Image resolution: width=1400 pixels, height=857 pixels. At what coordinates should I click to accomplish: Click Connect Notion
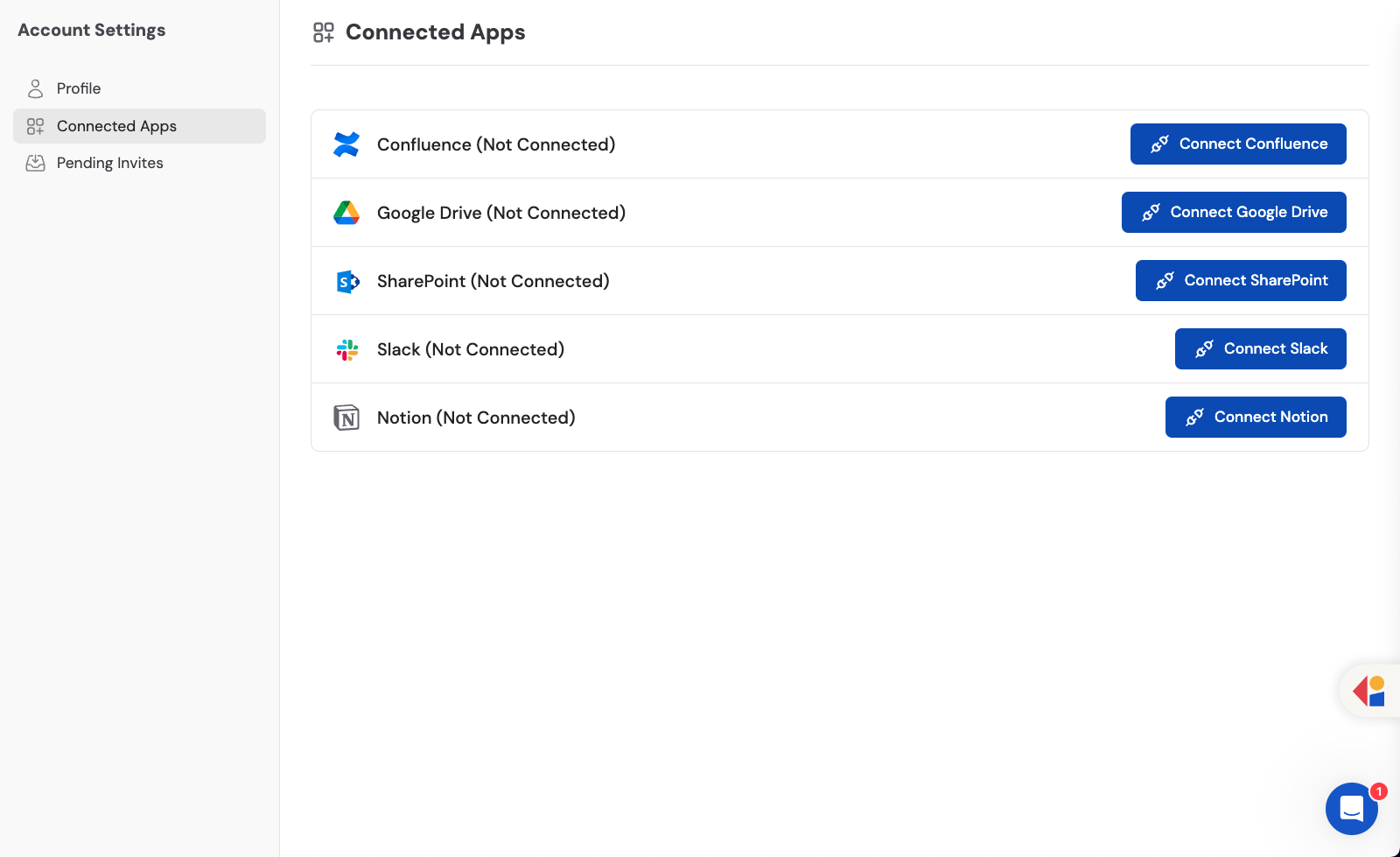coord(1256,417)
